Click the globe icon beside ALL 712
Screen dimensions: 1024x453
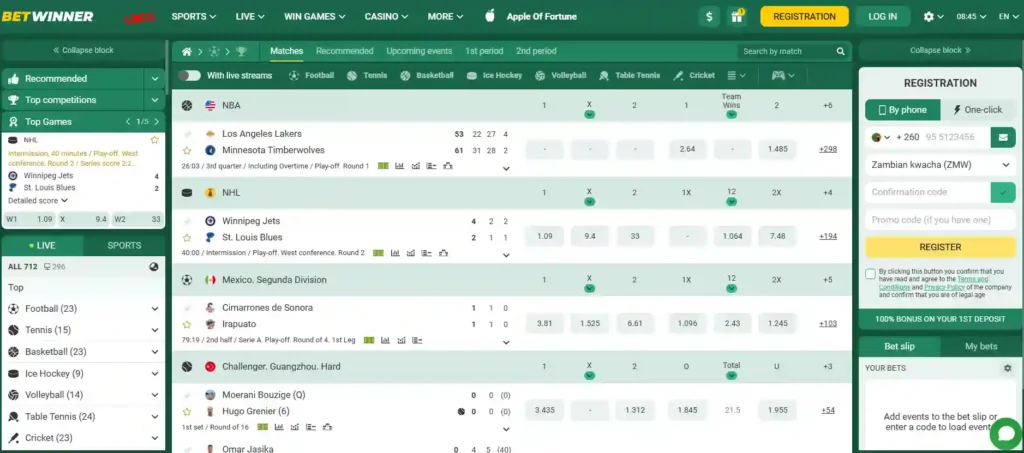click(153, 267)
